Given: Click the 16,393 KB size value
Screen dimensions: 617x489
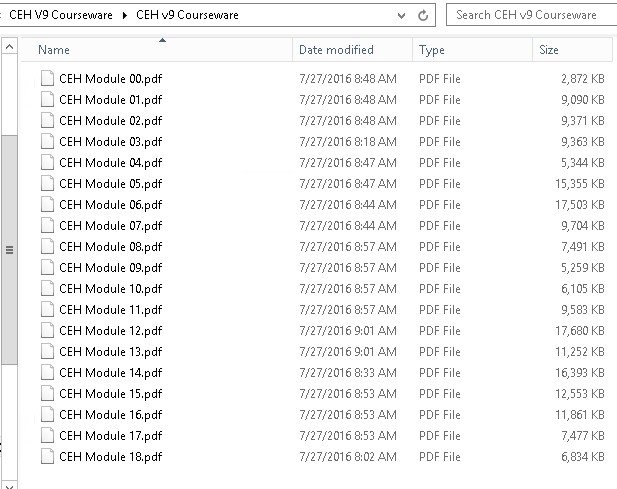Looking at the screenshot, I should (x=580, y=373).
